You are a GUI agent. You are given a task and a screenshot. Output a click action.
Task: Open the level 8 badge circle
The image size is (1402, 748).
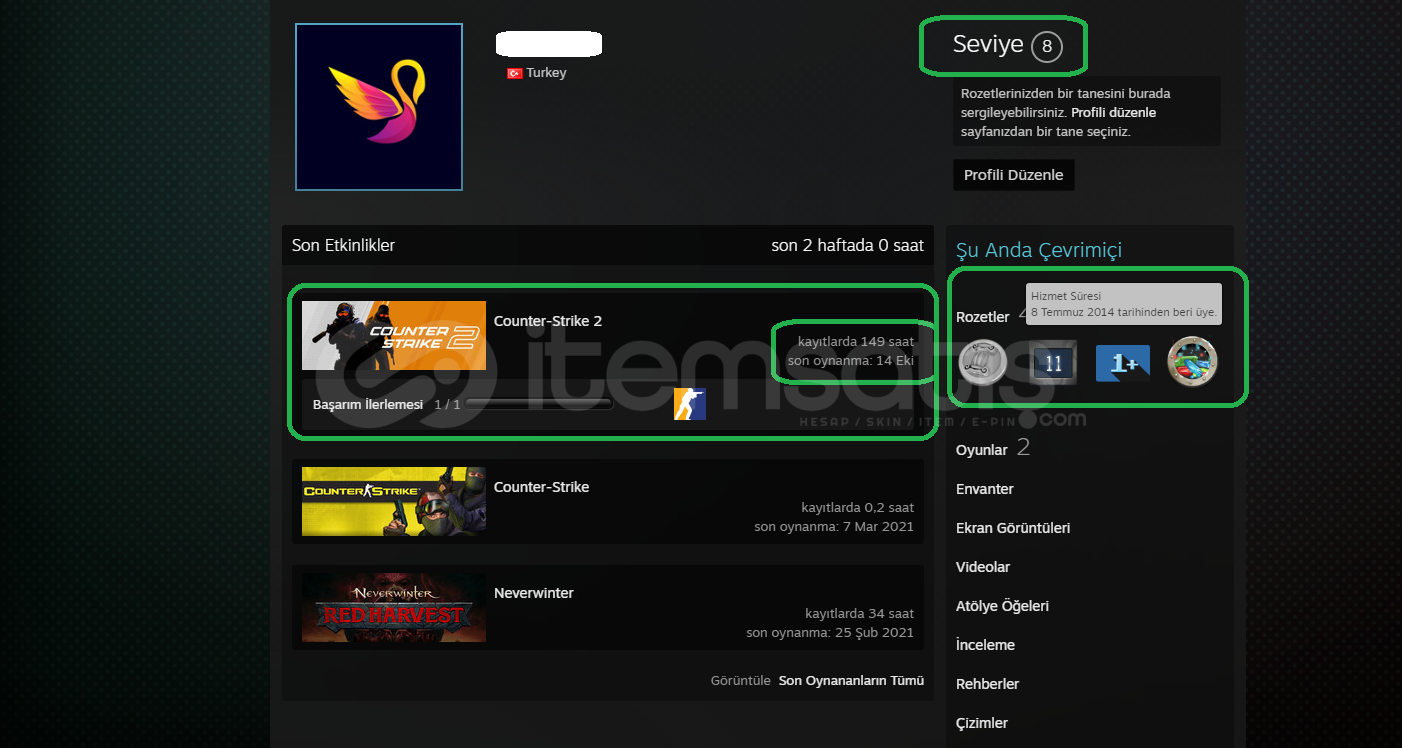coord(1047,46)
